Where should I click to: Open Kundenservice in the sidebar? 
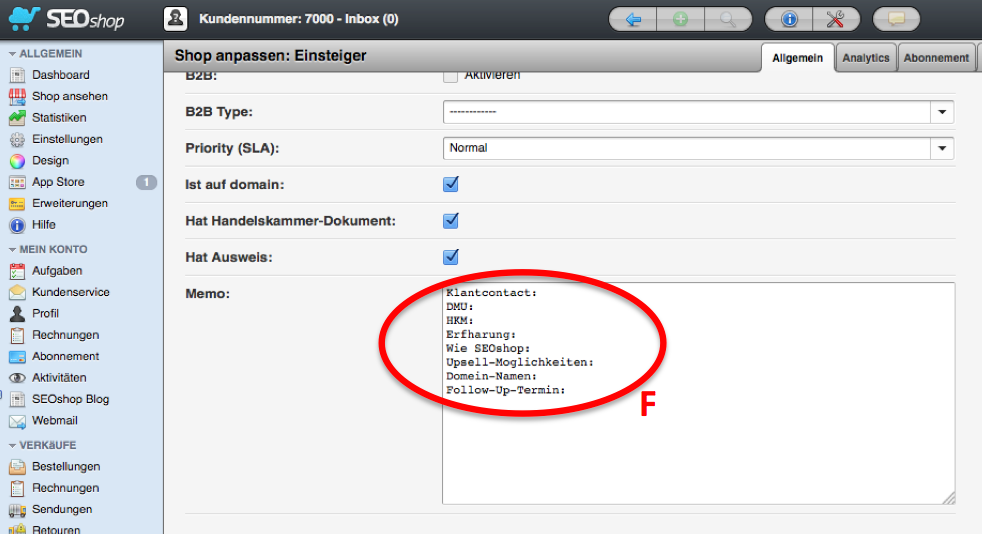coord(70,292)
